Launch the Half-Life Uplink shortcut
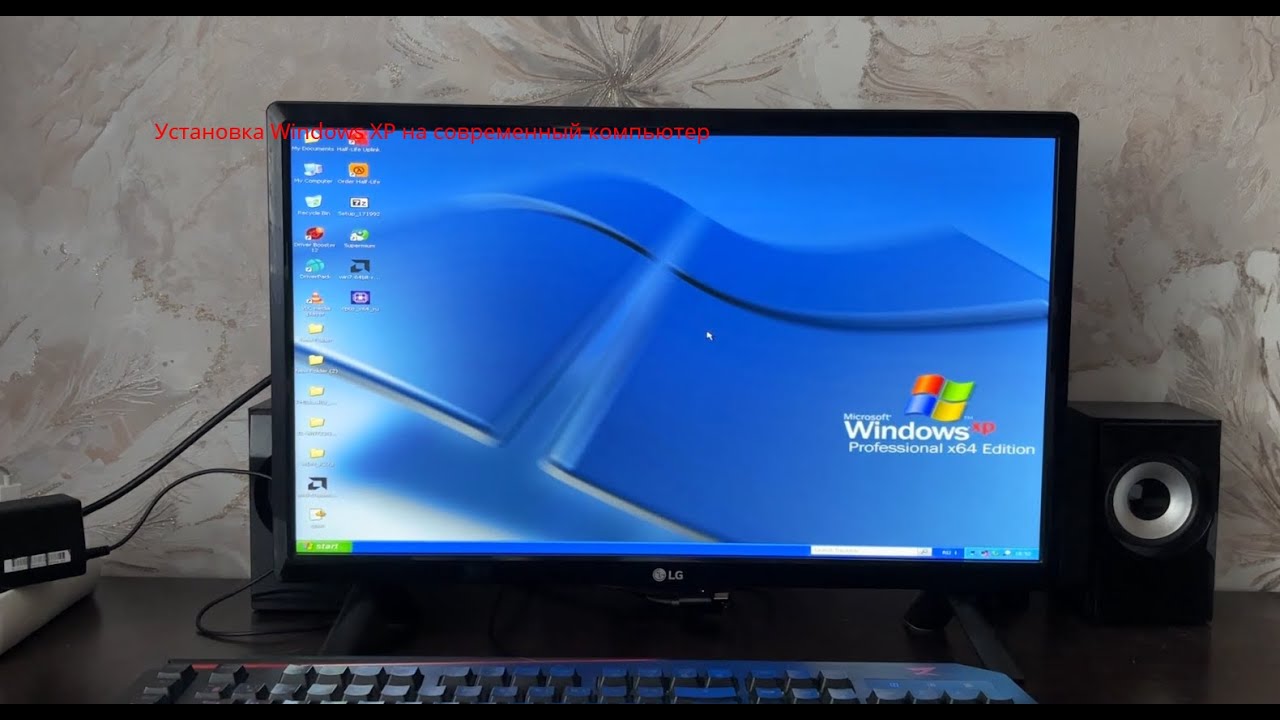The height and width of the screenshot is (720, 1280). pos(358,140)
